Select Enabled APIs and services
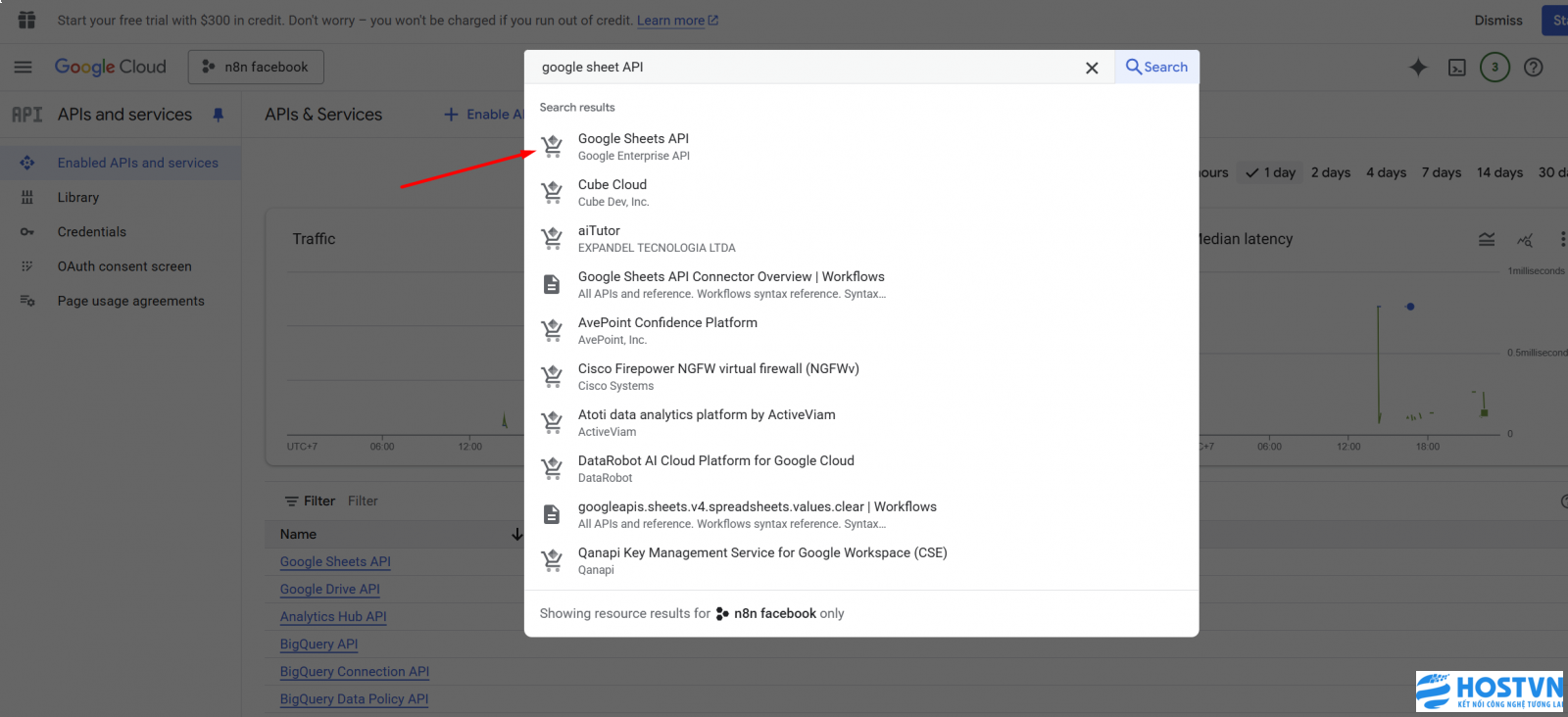The image size is (1568, 717). click(120, 163)
